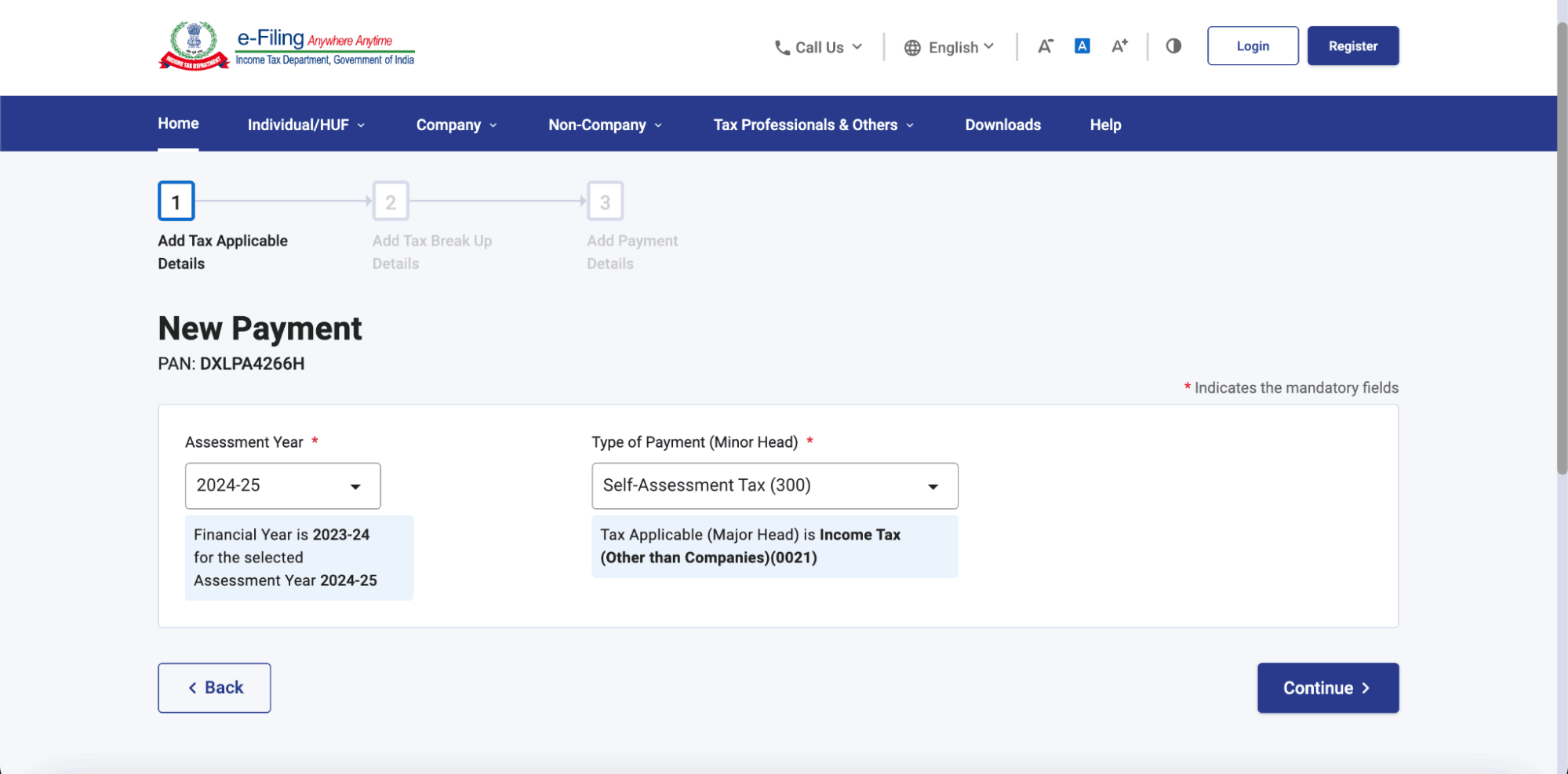
Task: Go to the Home tab
Action: click(178, 123)
